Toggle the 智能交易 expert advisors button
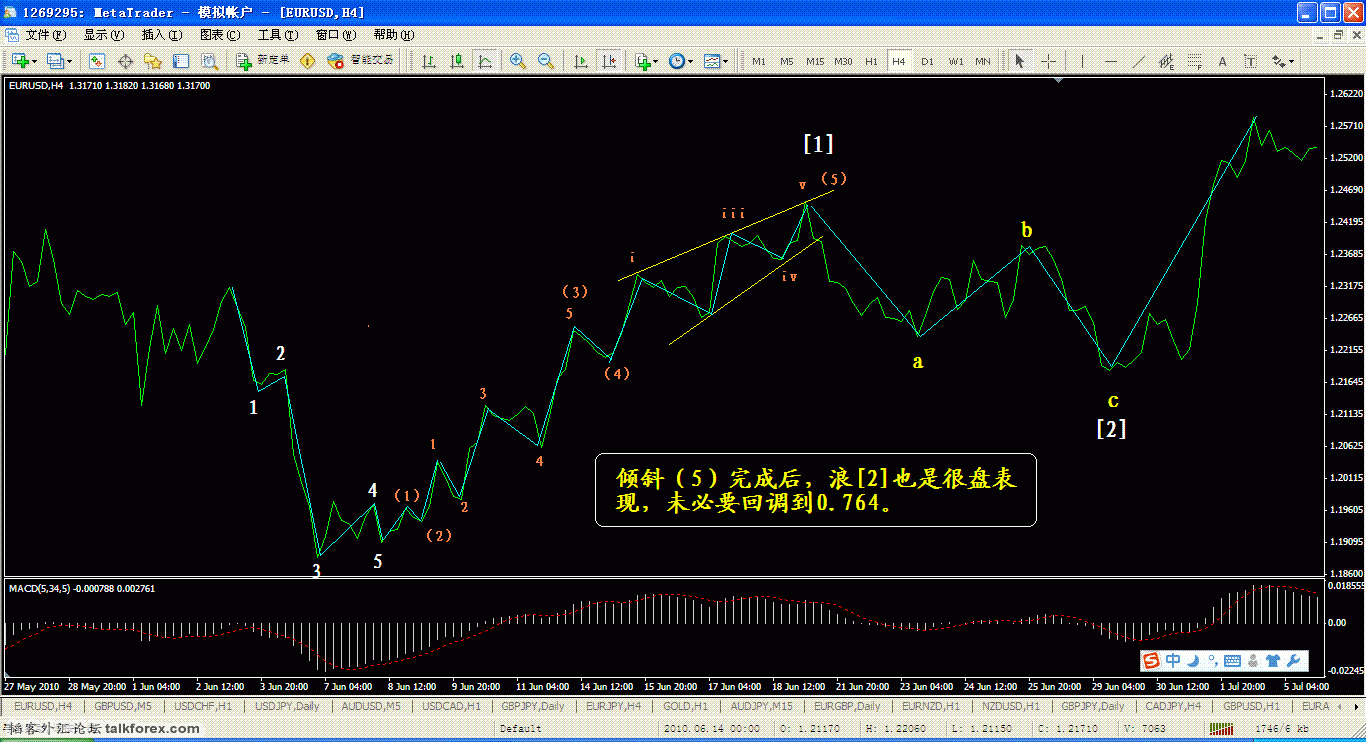This screenshot has height=742, width=1366. (361, 61)
